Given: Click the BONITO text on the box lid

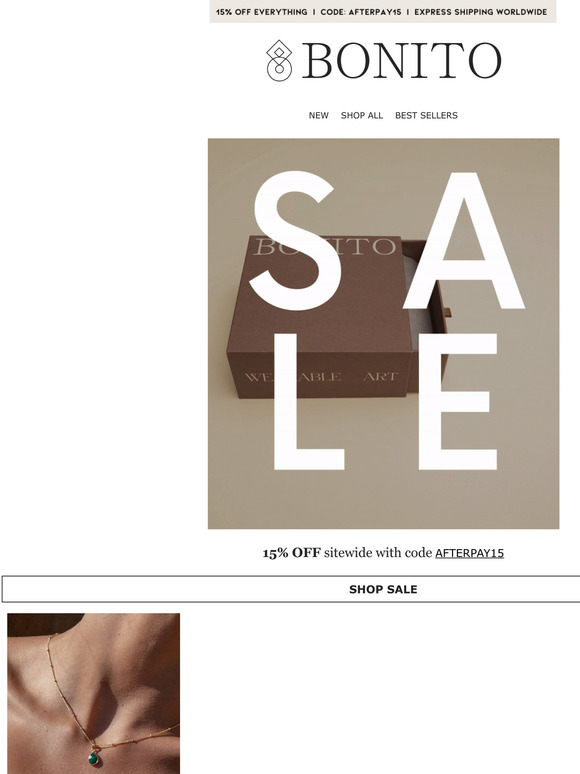Looking at the screenshot, I should (x=324, y=246).
